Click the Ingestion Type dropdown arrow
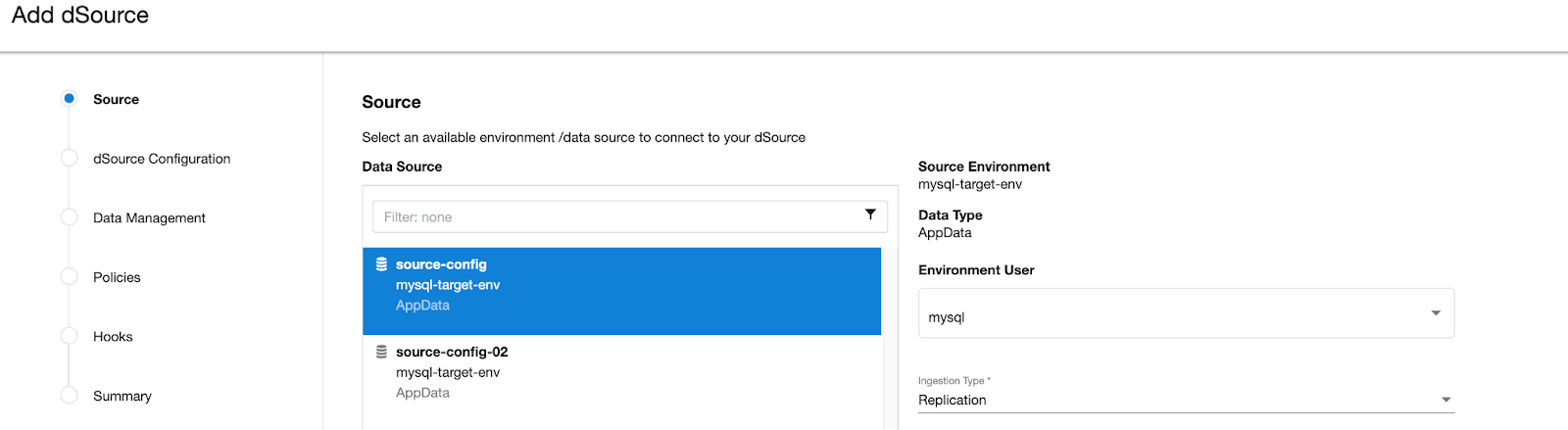This screenshot has height=430, width=1568. coord(1445,400)
